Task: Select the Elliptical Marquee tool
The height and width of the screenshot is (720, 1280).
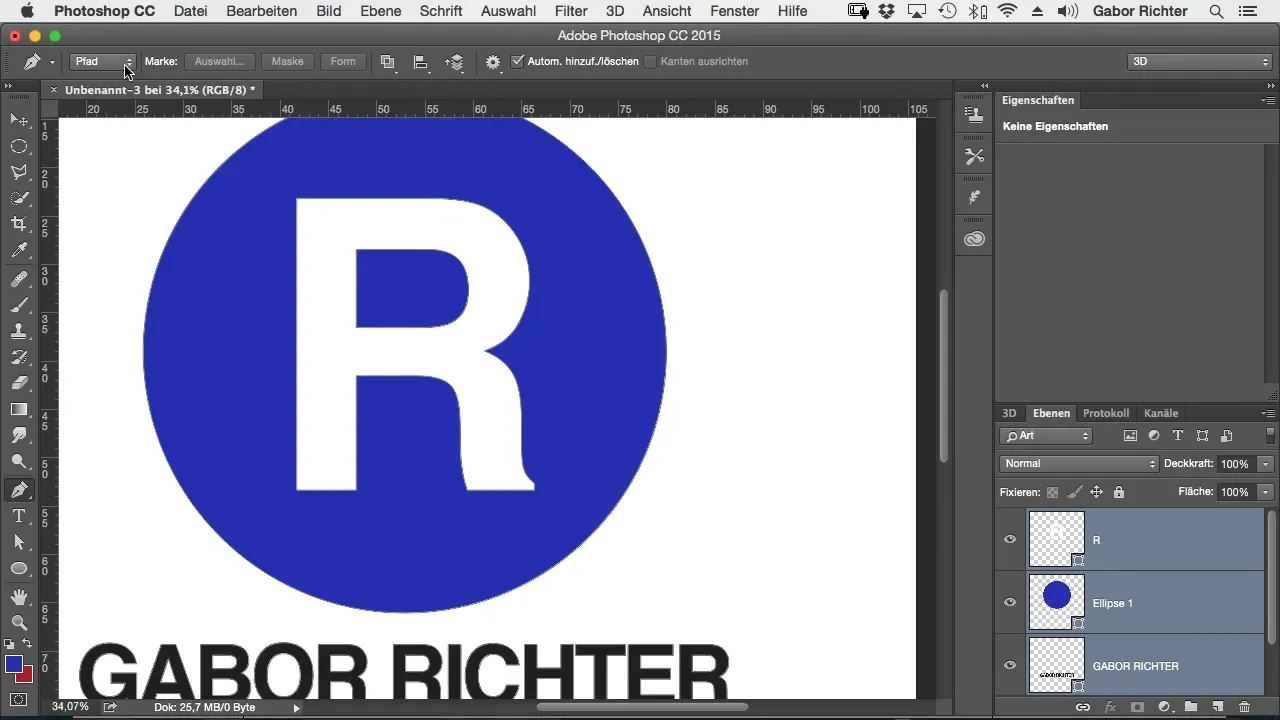Action: (x=19, y=147)
